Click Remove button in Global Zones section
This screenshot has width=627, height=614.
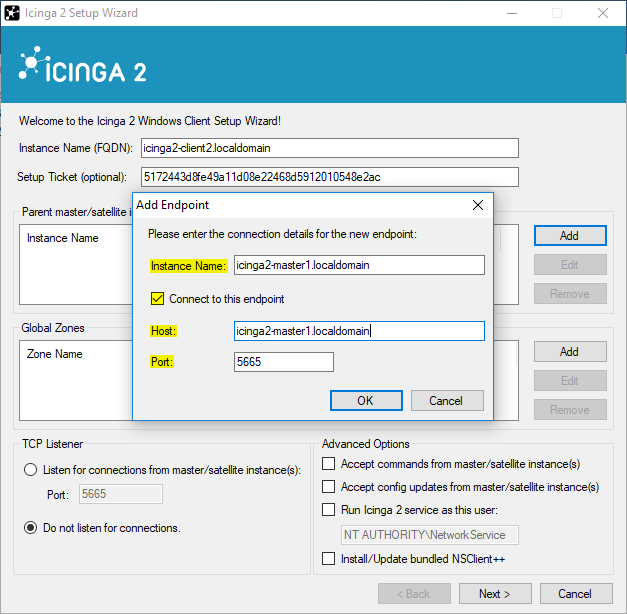(570, 410)
